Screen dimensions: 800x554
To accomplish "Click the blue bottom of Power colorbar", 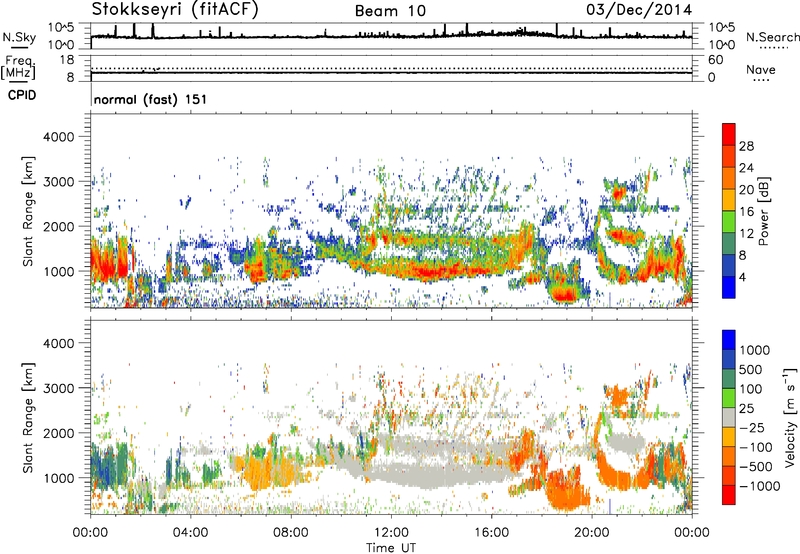I will click(x=729, y=287).
